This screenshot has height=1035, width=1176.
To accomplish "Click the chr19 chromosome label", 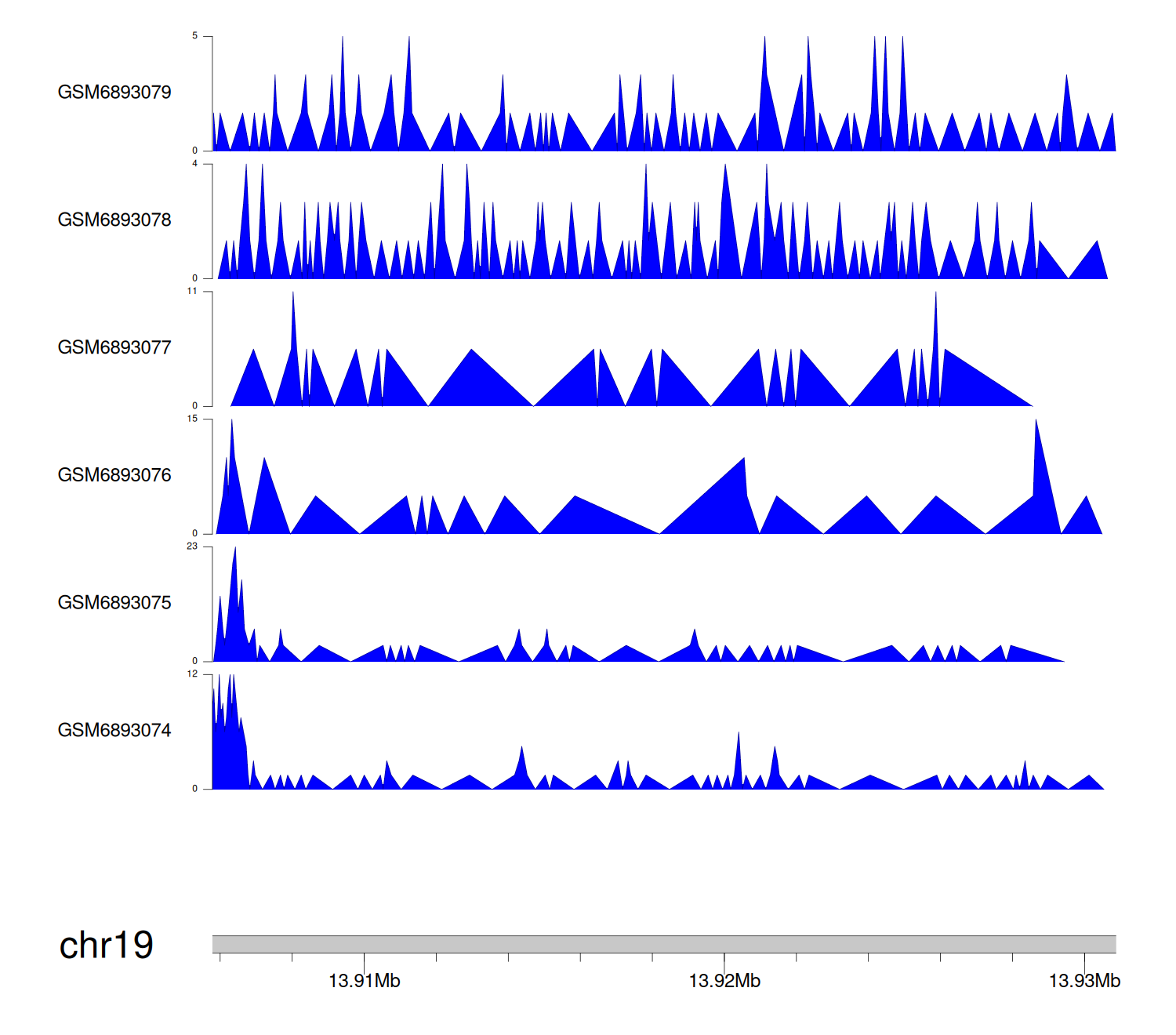I will 107,945.
